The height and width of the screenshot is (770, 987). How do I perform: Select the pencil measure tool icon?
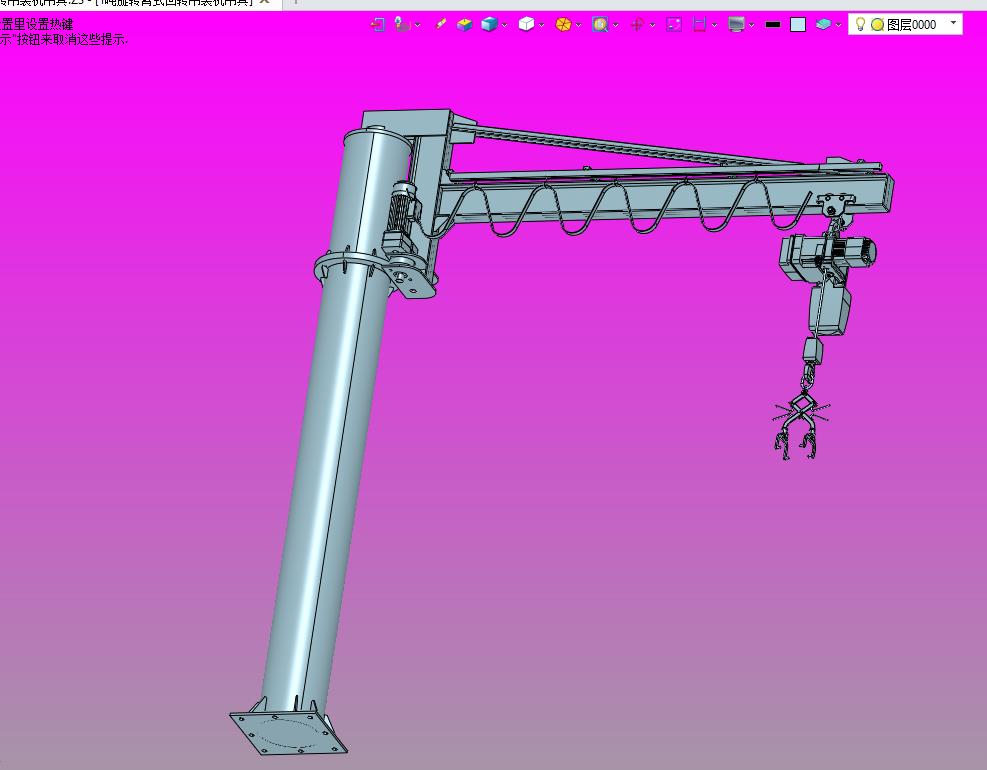(x=441, y=25)
